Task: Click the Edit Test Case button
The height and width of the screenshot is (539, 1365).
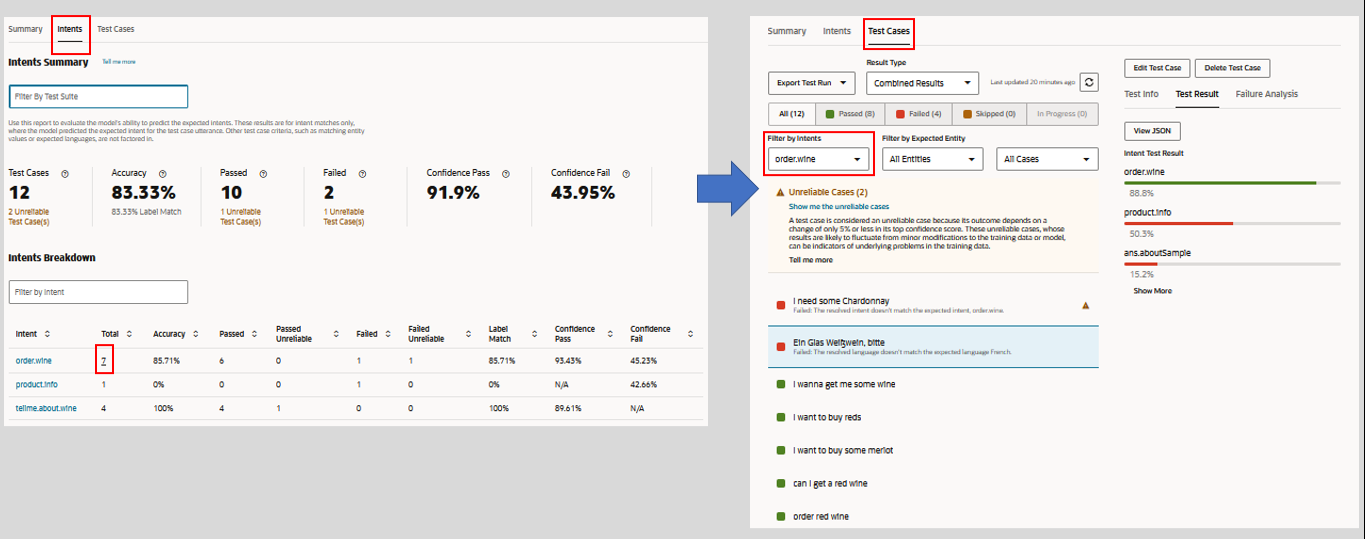Action: [x=1156, y=68]
